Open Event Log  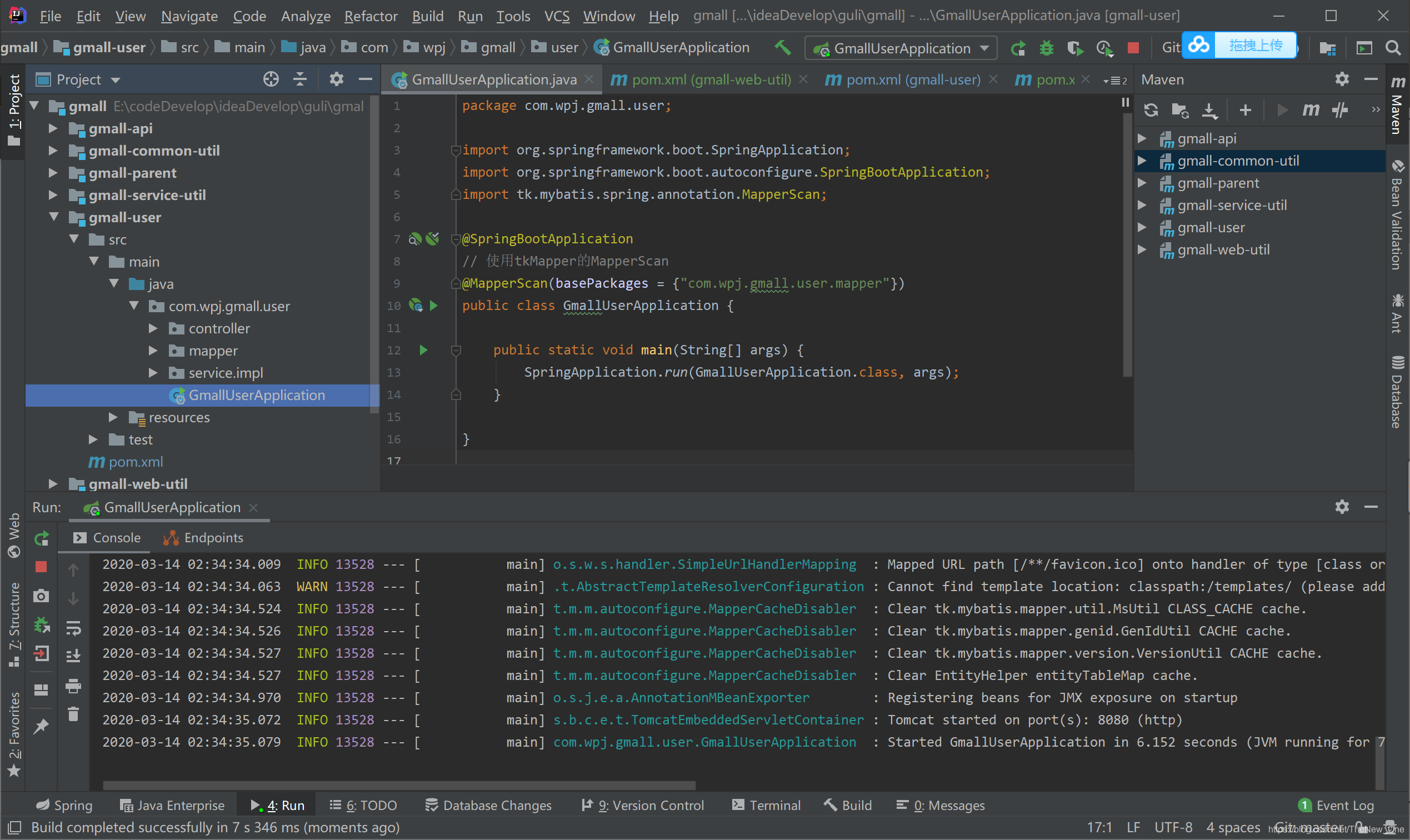pos(1337,805)
